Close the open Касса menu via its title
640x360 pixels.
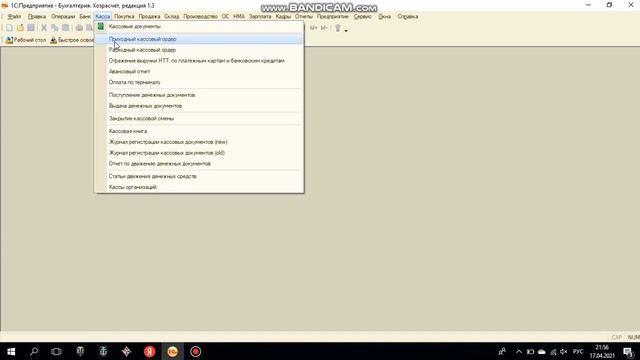pyautogui.click(x=102, y=17)
